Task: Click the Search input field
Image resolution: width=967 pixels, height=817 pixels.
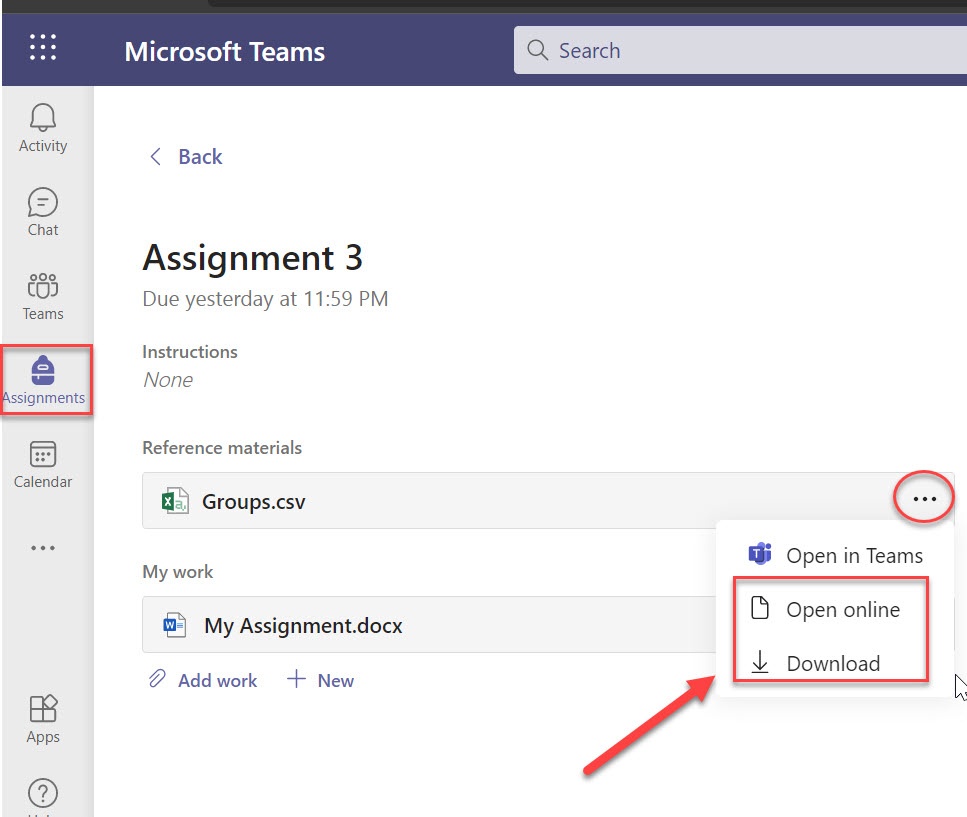Action: coord(740,51)
